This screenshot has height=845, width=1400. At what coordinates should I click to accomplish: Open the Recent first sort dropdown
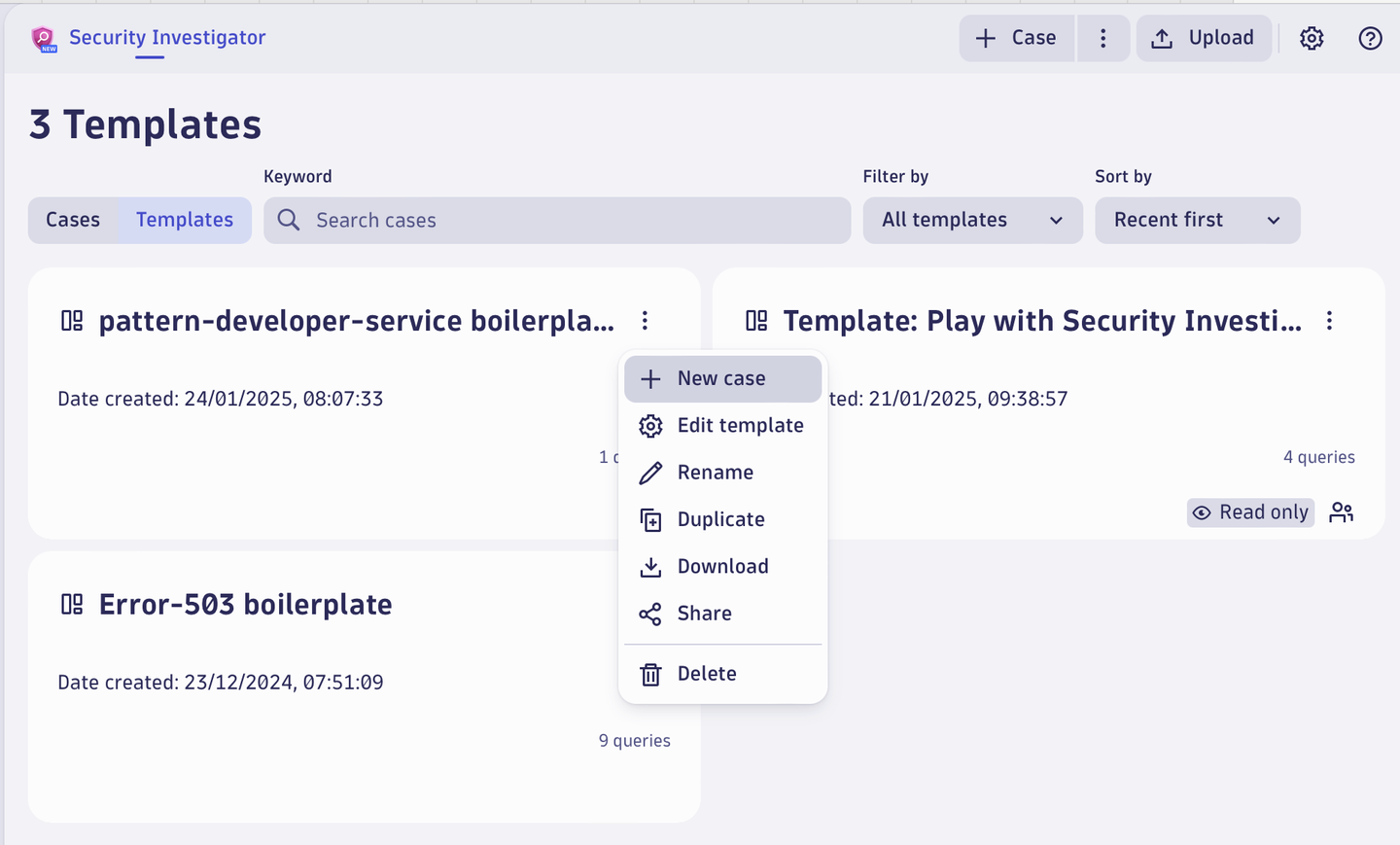pos(1197,220)
